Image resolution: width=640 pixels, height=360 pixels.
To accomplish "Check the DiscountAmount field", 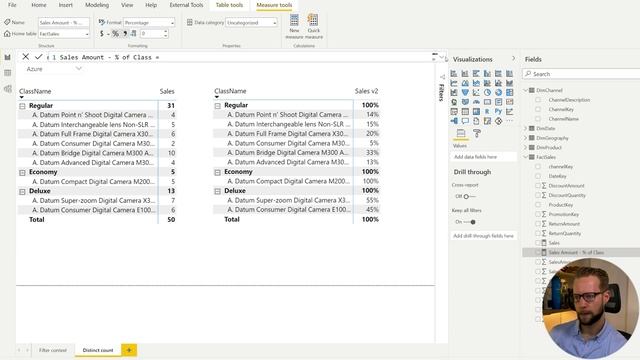I will (538, 185).
